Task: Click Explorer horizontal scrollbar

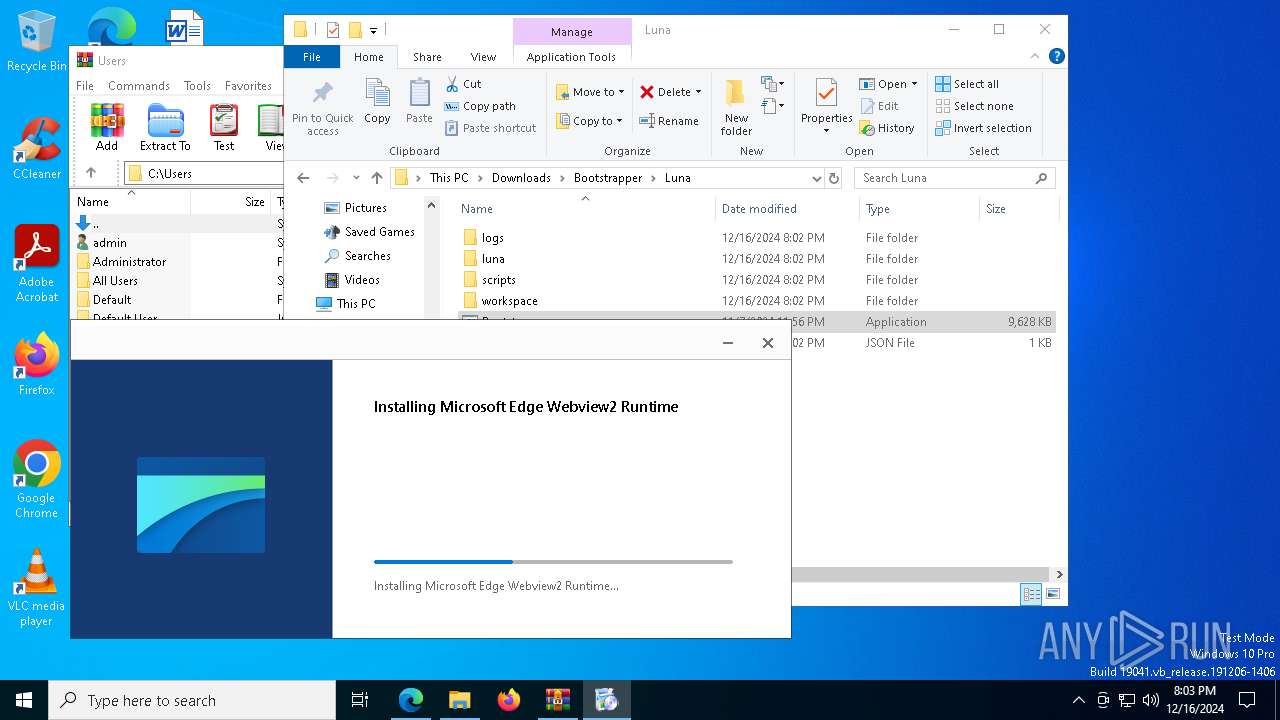Action: (921, 574)
